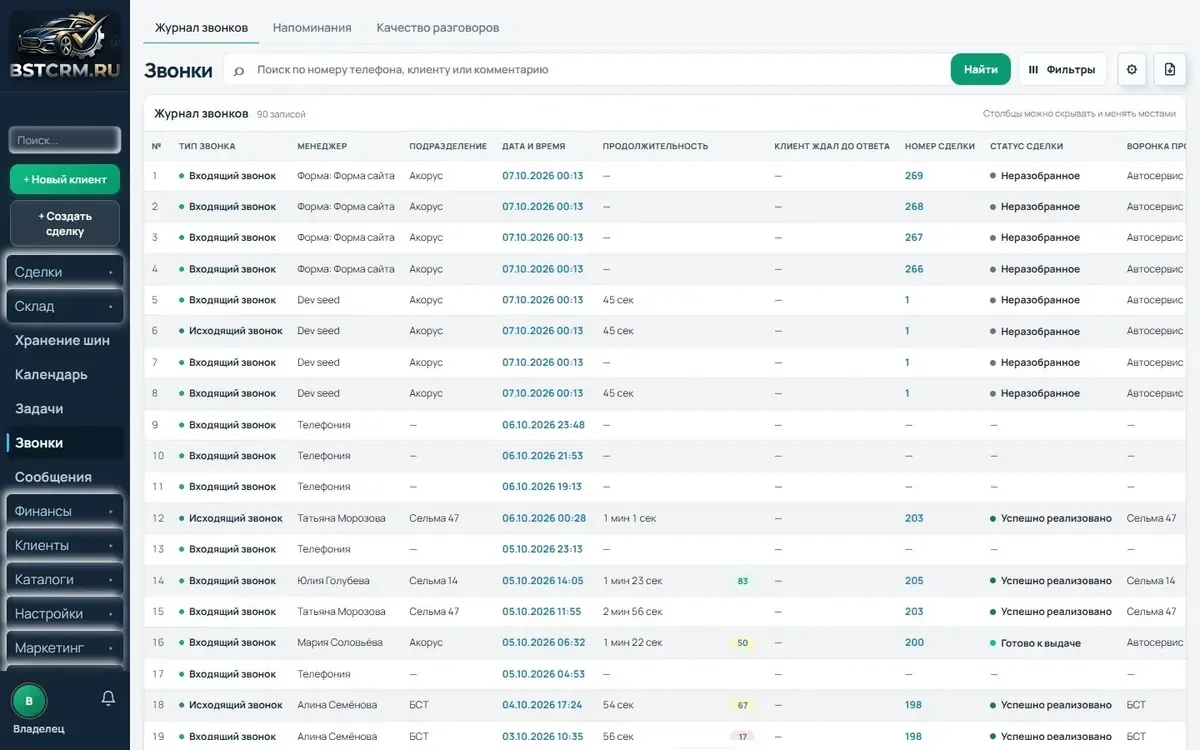This screenshot has height=750, width=1200.
Task: Click the quality score badge 50
Action: [742, 643]
